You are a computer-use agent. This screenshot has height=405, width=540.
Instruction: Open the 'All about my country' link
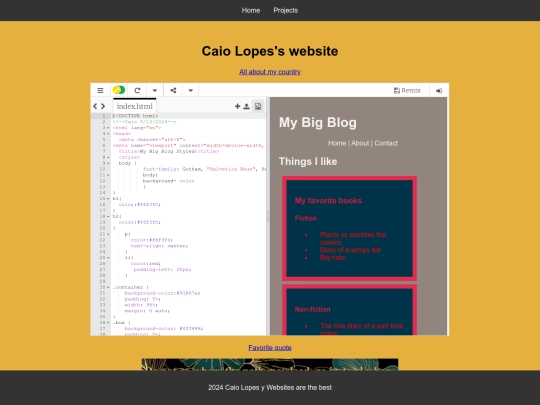pos(270,72)
